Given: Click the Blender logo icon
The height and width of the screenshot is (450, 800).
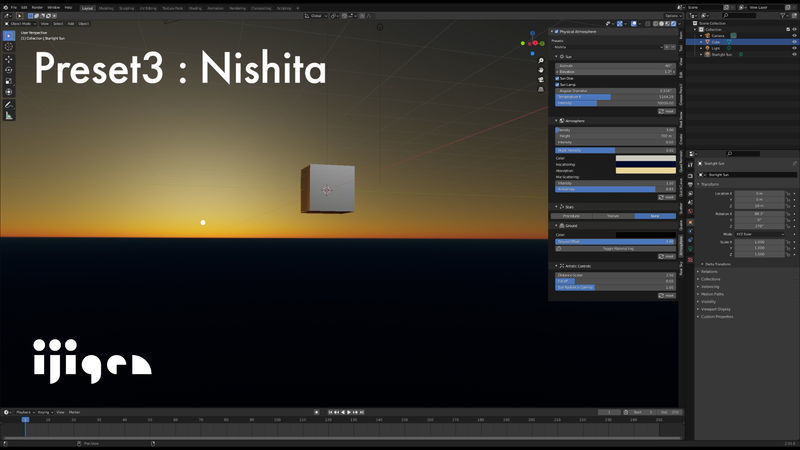Looking at the screenshot, I should click(6, 8).
